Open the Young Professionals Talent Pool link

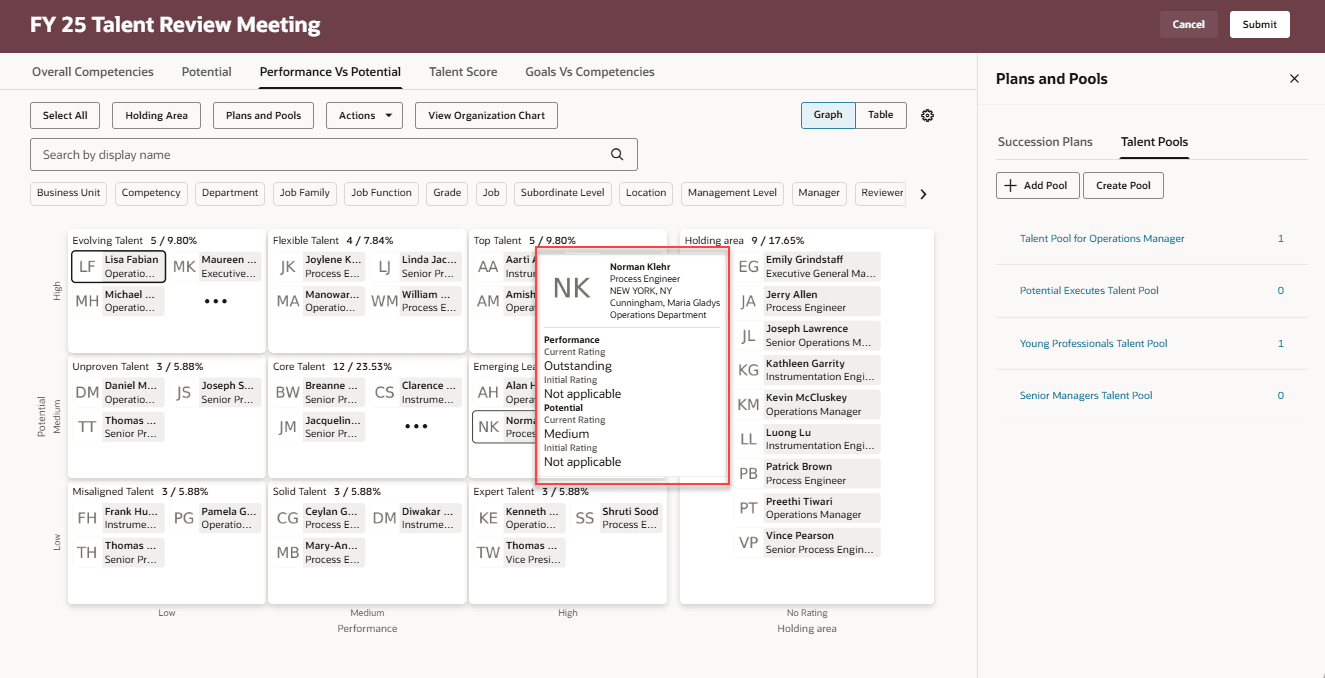1093,343
